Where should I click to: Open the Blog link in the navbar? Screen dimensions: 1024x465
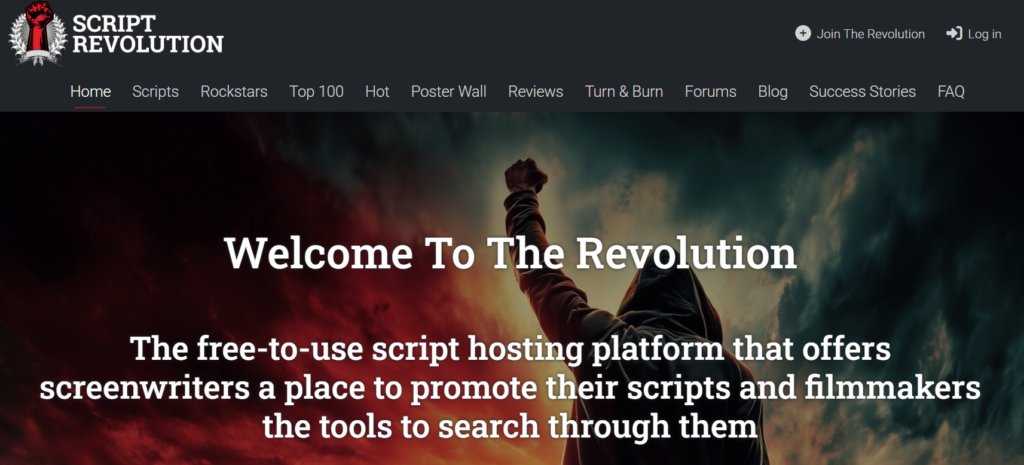tap(772, 91)
